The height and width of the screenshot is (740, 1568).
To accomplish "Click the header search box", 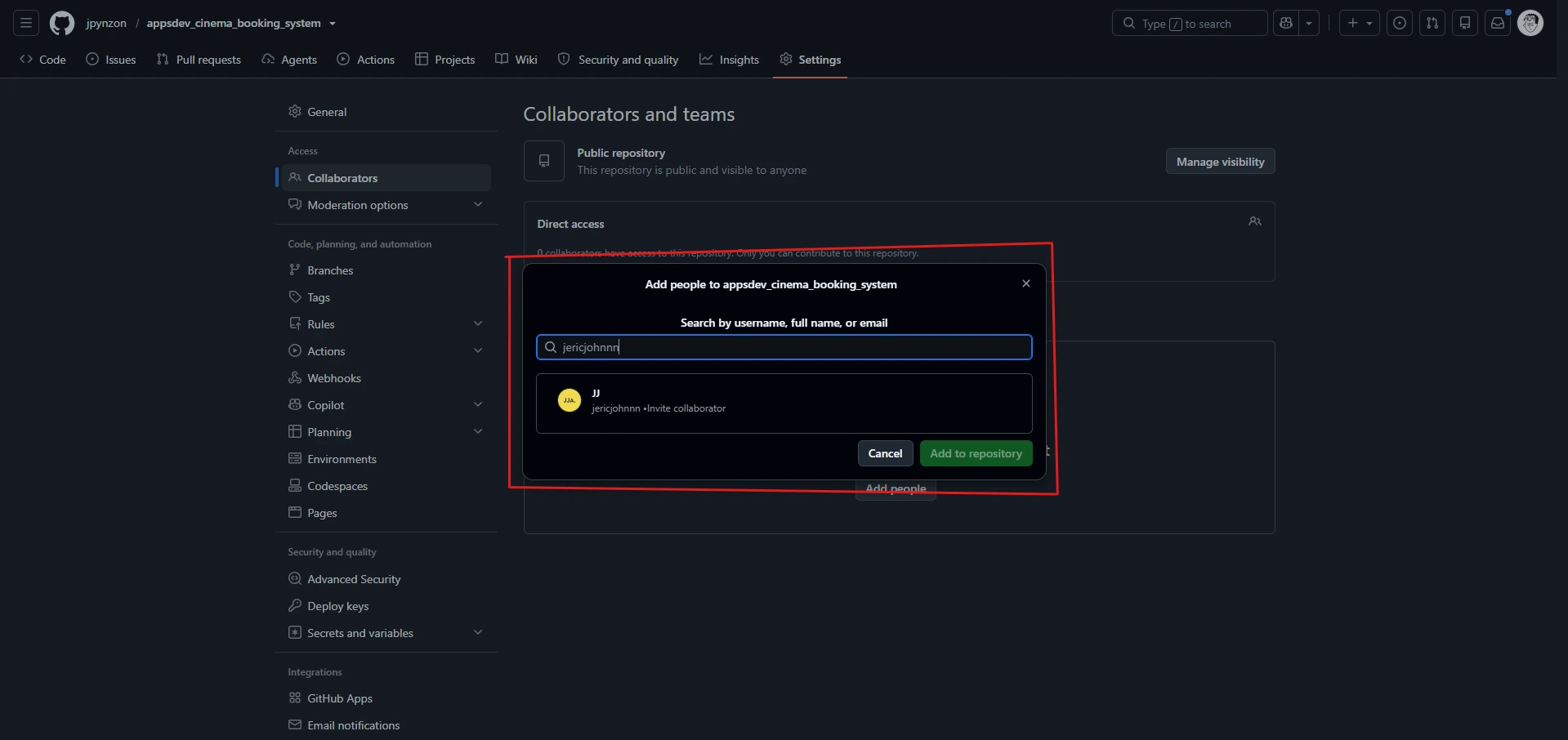I will pyautogui.click(x=1190, y=23).
